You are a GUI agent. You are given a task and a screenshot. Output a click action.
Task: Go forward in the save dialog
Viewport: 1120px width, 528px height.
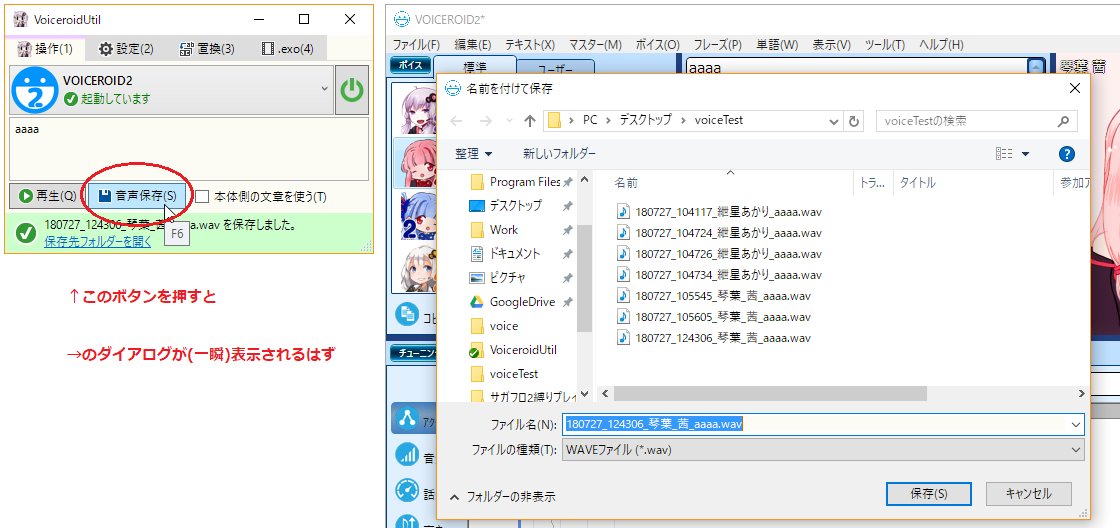click(x=486, y=121)
